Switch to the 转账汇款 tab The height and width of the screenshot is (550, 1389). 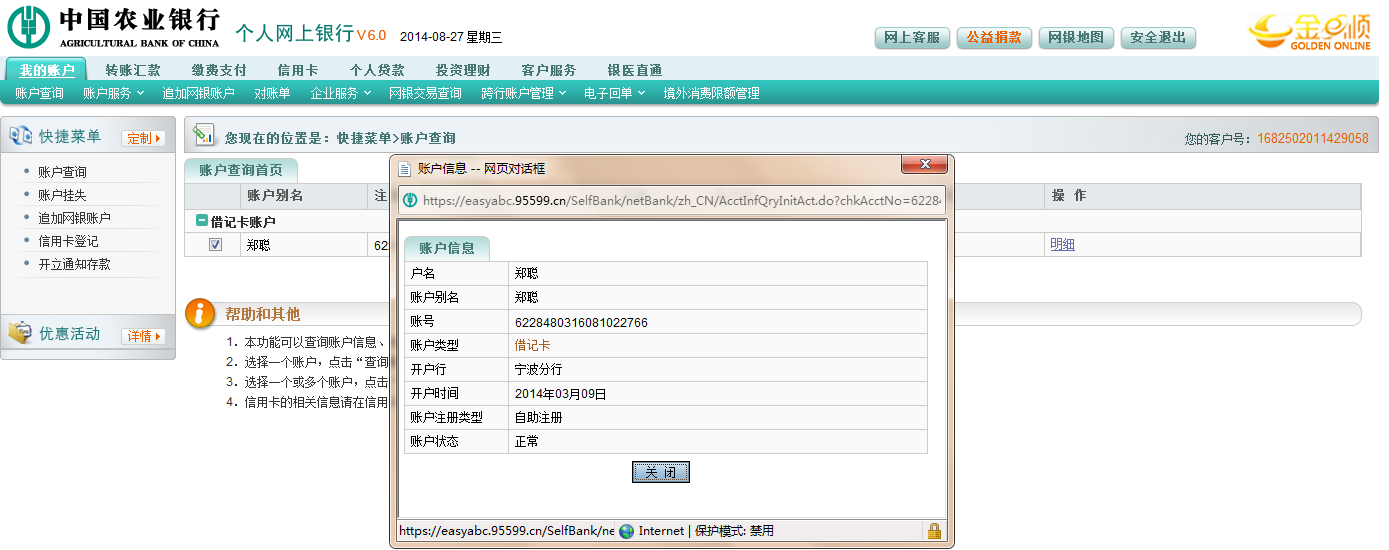pyautogui.click(x=133, y=70)
